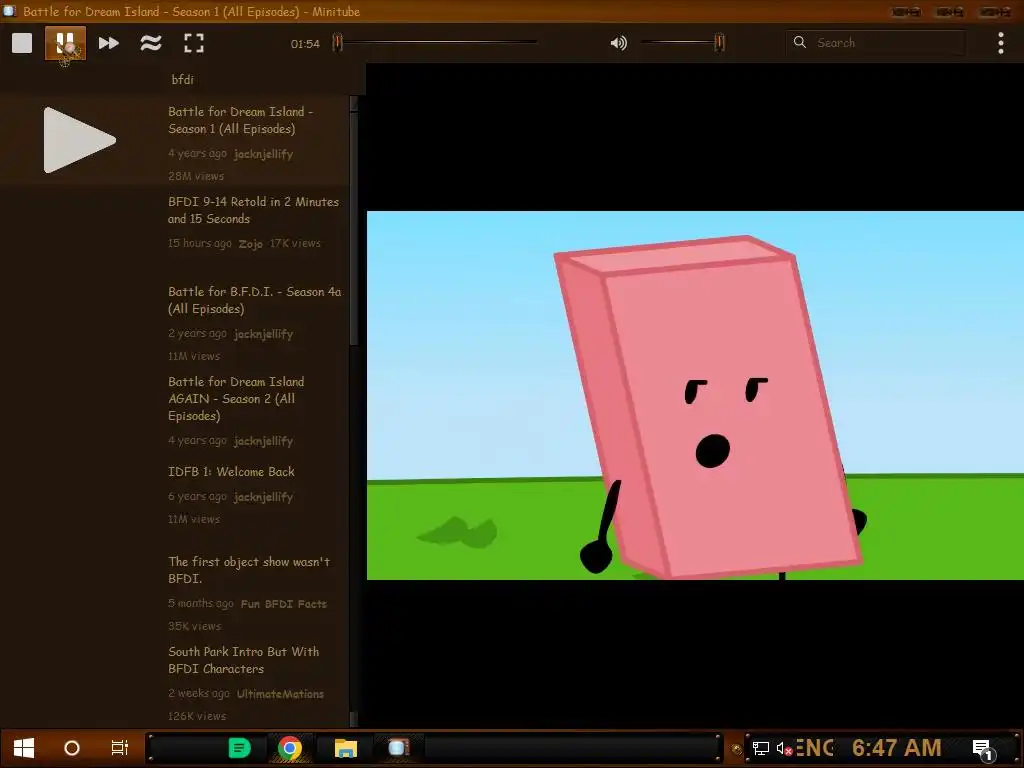The image size is (1024, 768).
Task: Mute audio with the speaker icon
Action: click(x=618, y=43)
